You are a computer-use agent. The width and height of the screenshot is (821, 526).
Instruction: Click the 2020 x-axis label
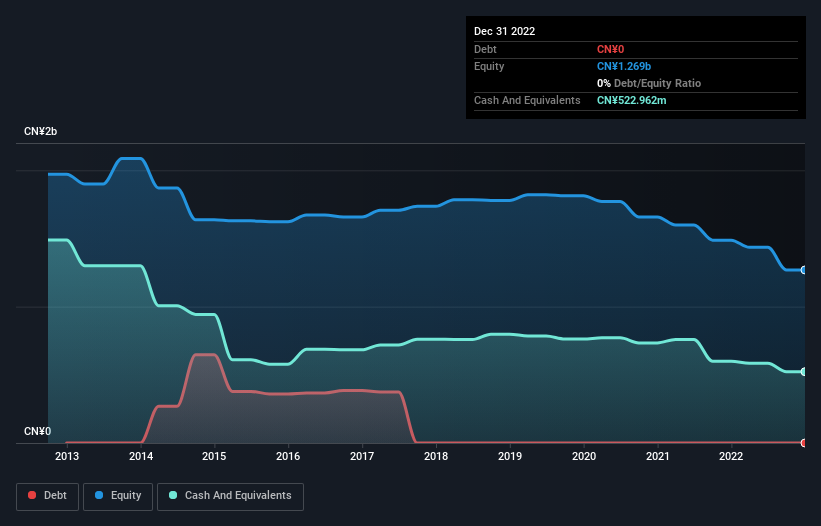[x=584, y=456]
